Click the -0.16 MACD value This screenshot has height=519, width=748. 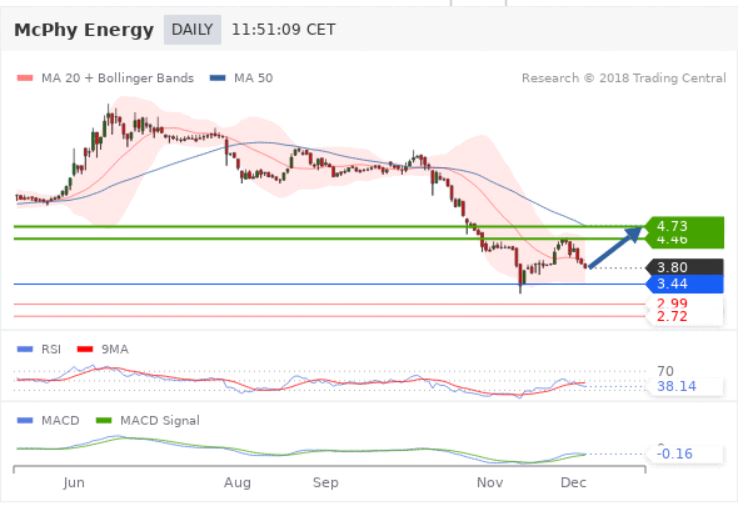point(675,453)
